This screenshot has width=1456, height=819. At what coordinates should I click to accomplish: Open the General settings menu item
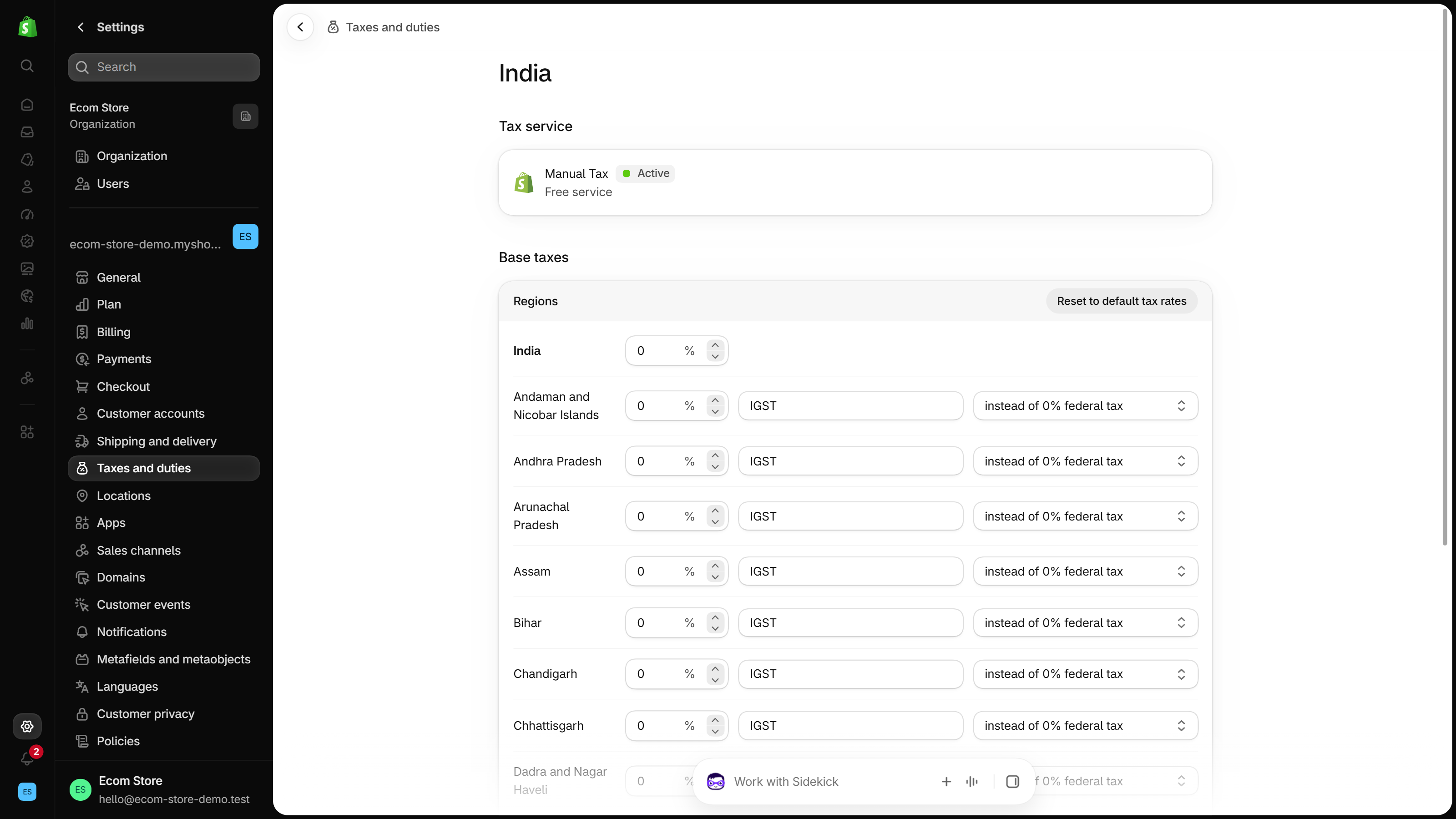[x=164, y=278]
